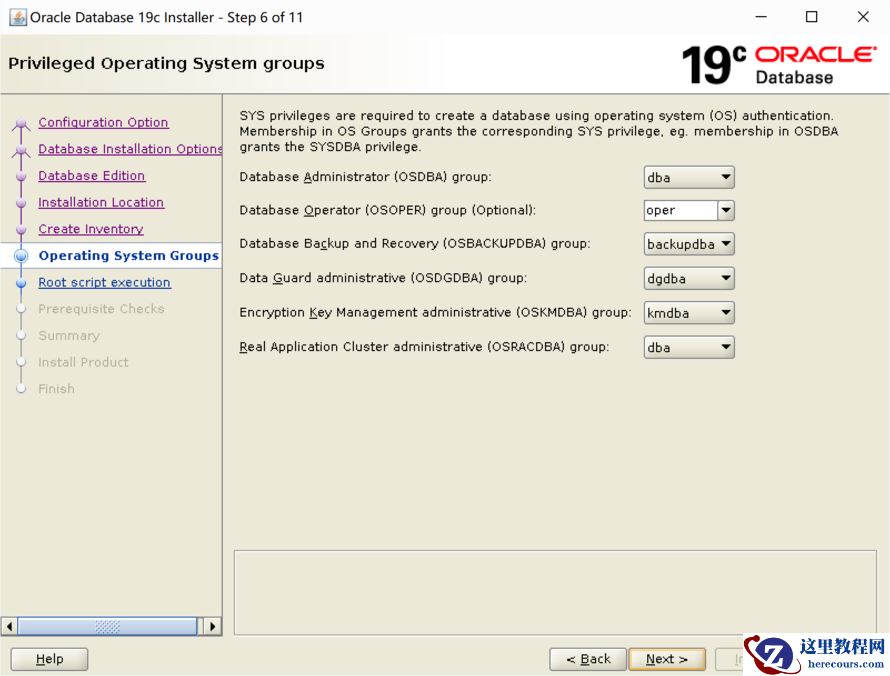
Task: Click the Database Backup and Recovery label
Action: (414, 243)
